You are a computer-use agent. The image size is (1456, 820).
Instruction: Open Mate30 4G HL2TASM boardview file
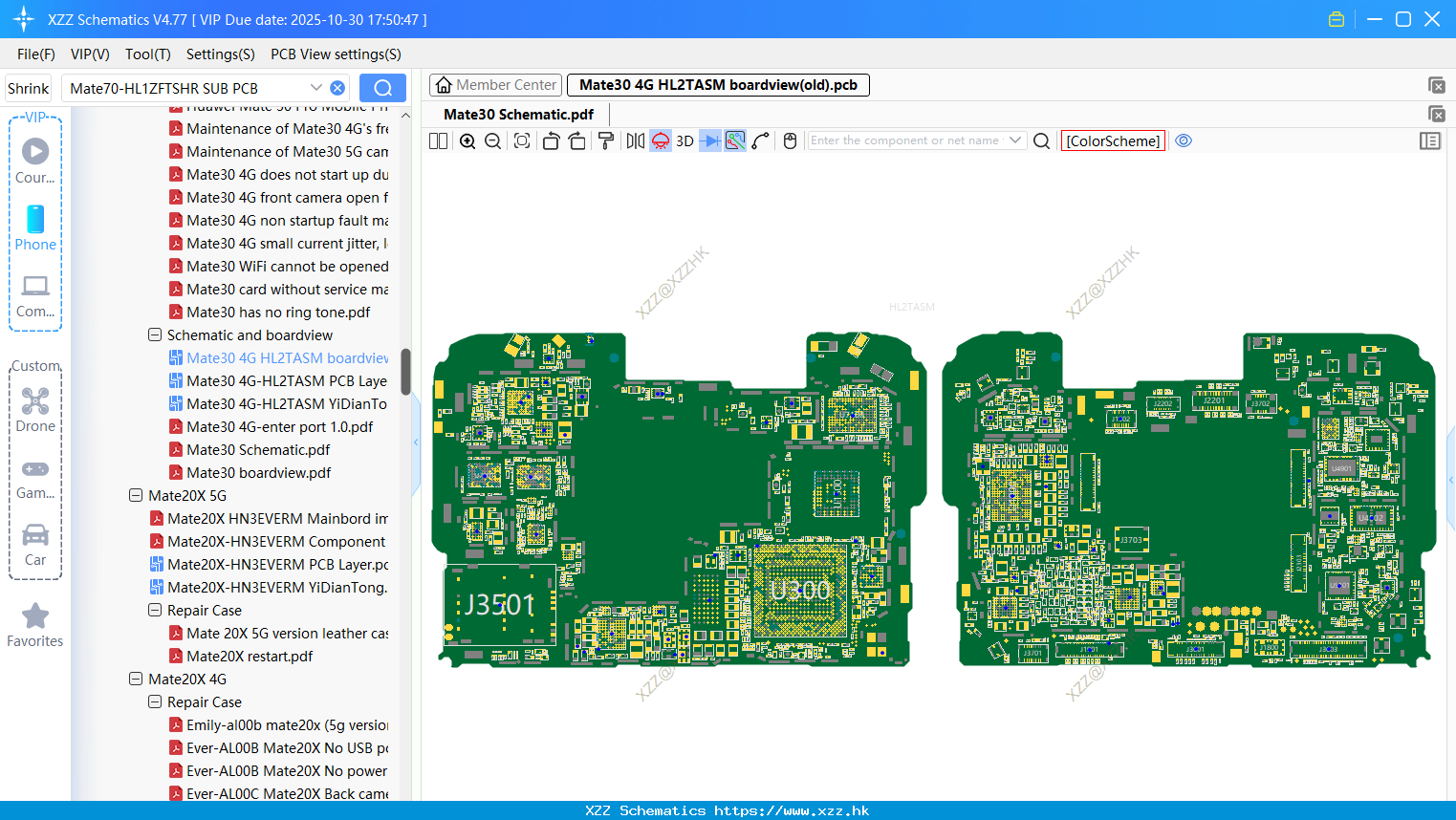point(279,357)
